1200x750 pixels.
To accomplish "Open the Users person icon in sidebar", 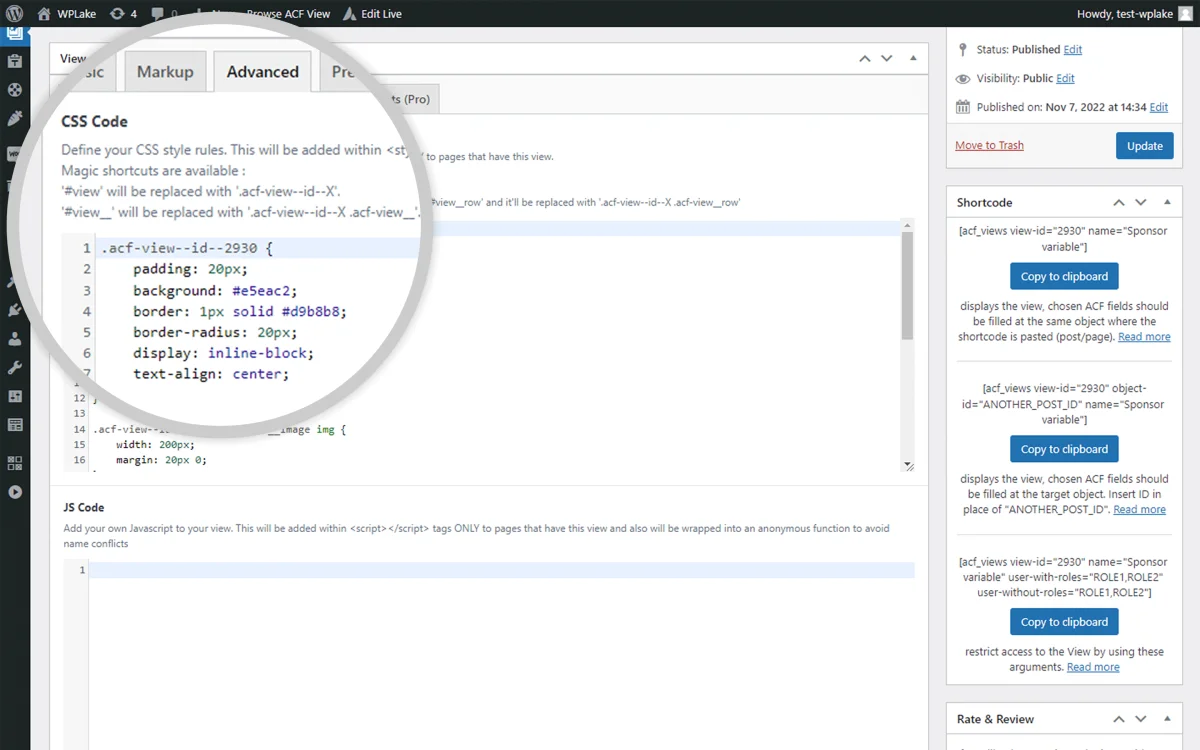I will (15, 339).
